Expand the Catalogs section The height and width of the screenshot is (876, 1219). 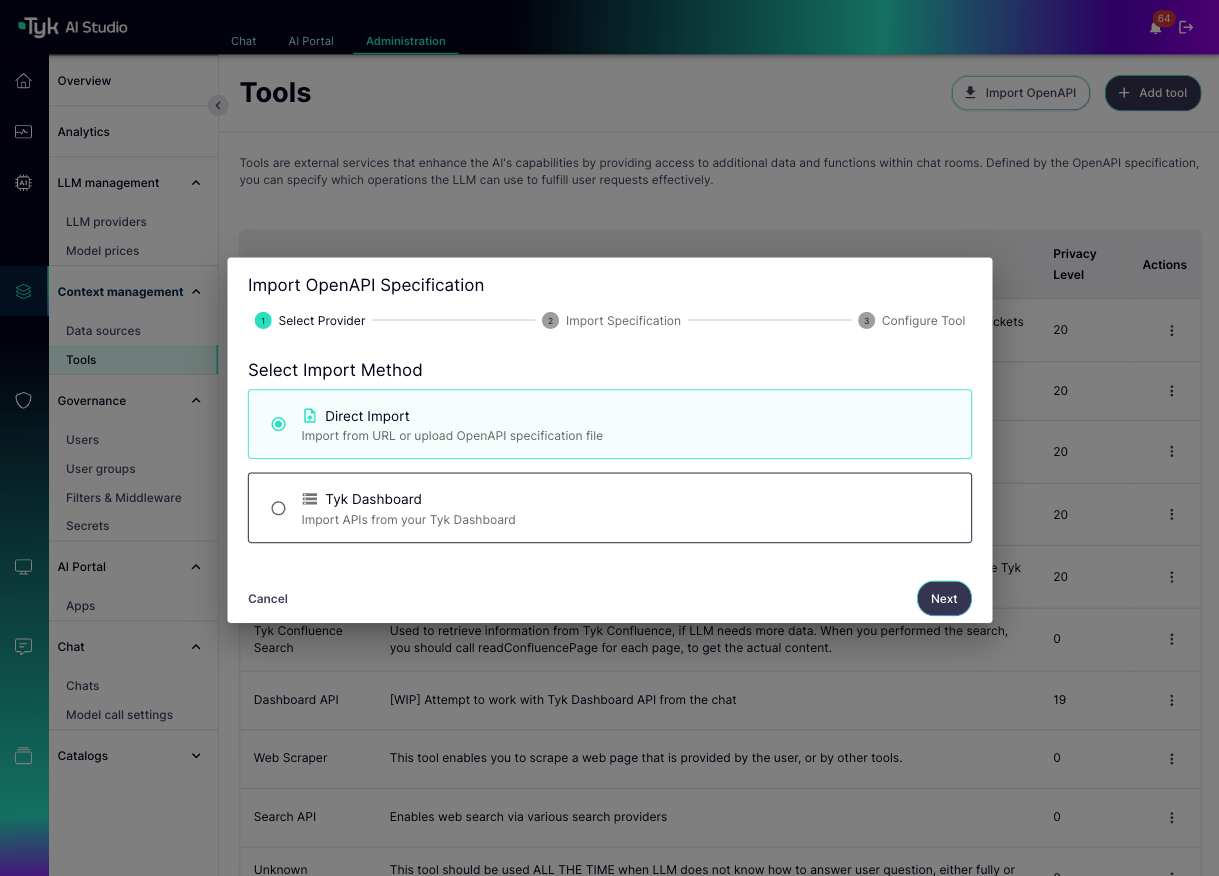196,755
